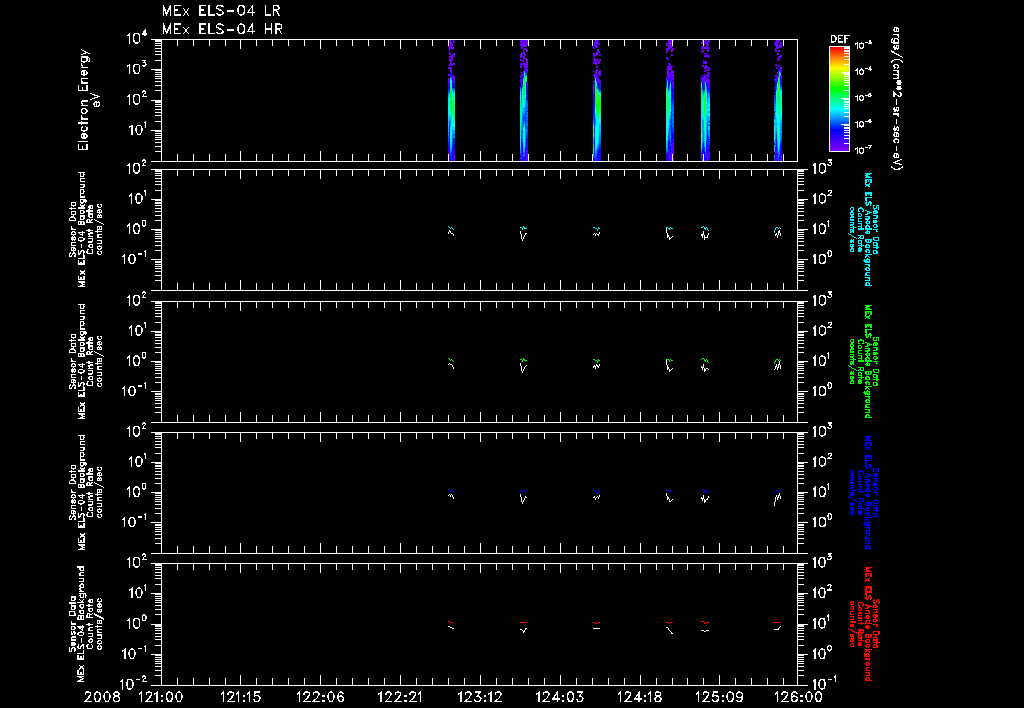This screenshot has height=708, width=1024.
Task: Click the "126:00" time tick label
Action: tap(798, 697)
